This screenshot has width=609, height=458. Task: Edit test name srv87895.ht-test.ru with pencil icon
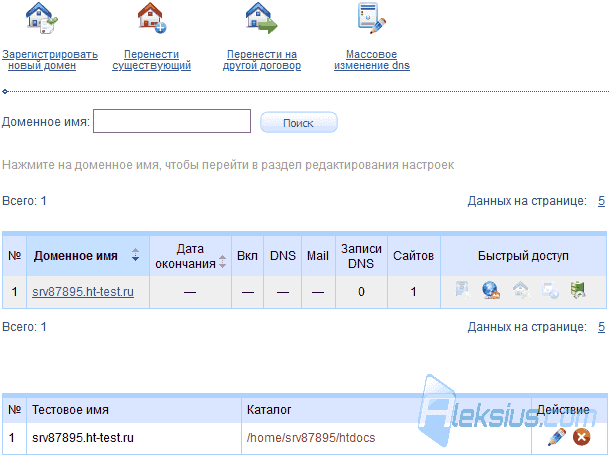click(557, 437)
